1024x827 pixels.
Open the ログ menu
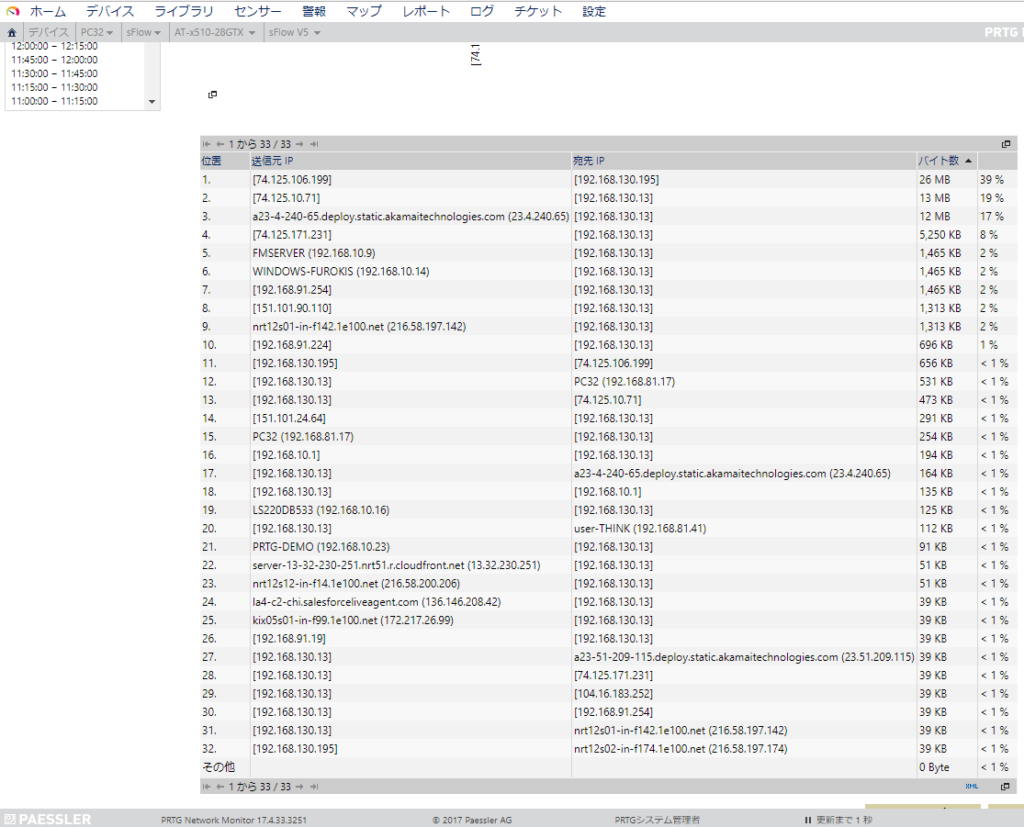click(x=482, y=12)
